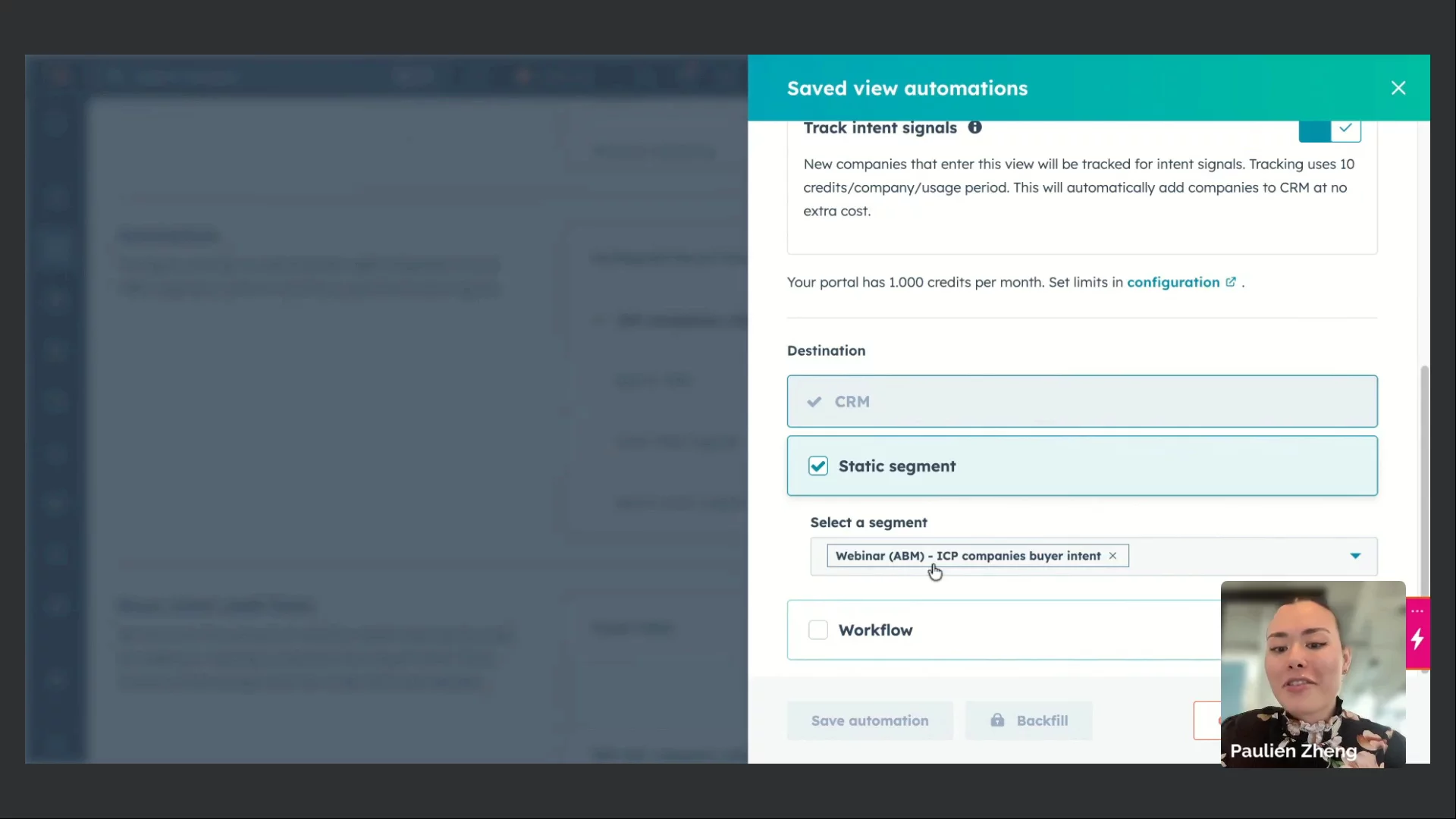
Task: Click the three dots on pink tab
Action: click(x=1417, y=610)
